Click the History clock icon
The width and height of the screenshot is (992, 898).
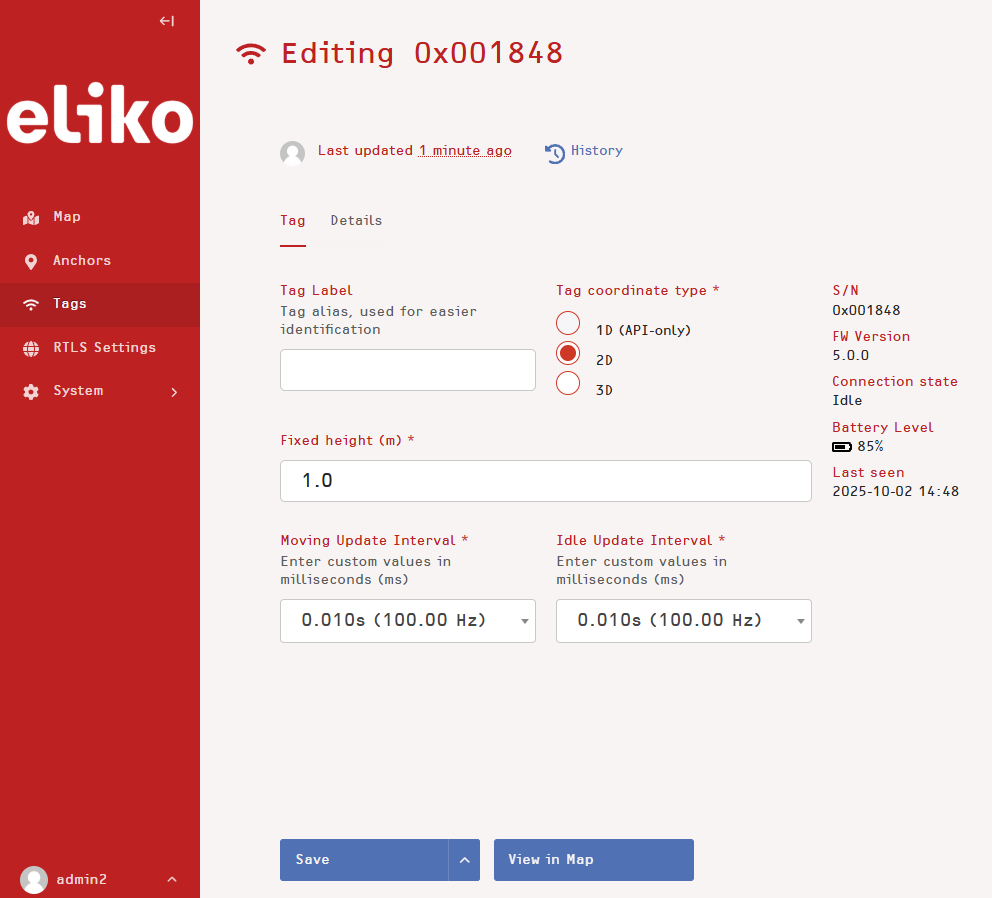(555, 152)
